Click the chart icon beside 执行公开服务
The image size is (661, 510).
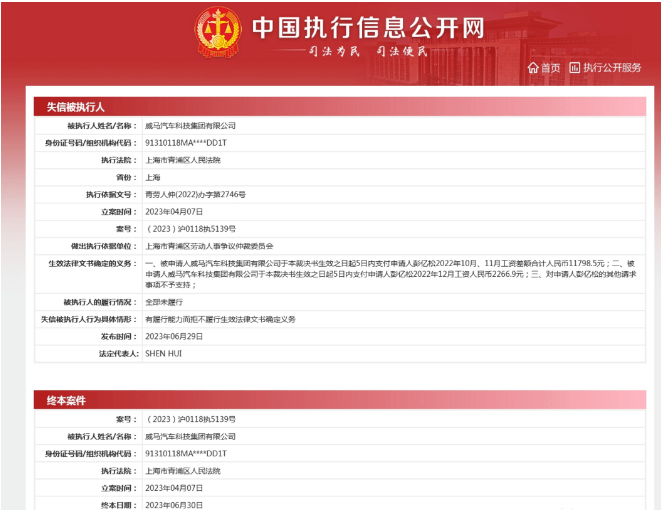pyautogui.click(x=575, y=67)
